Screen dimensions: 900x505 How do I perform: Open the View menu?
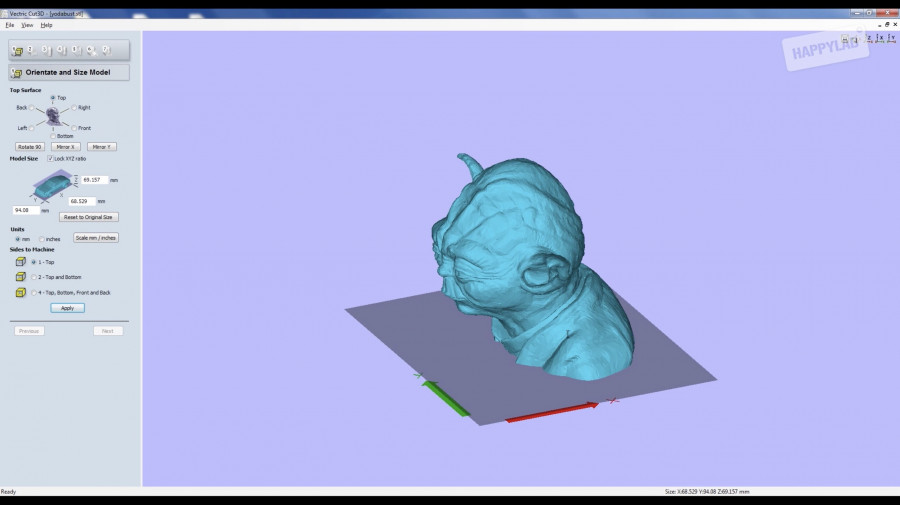click(x=27, y=25)
